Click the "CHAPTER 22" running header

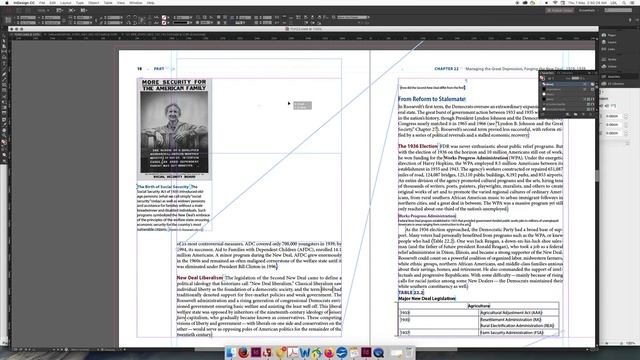[x=446, y=69]
